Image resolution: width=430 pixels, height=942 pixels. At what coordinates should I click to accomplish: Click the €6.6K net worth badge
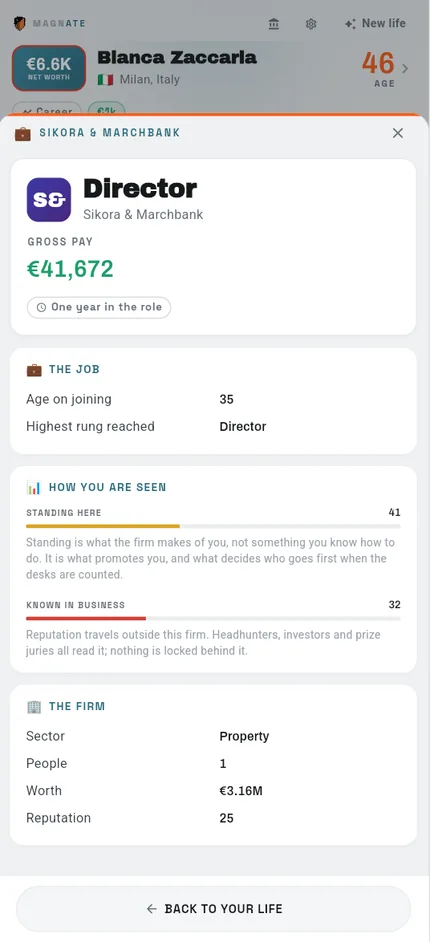49,68
